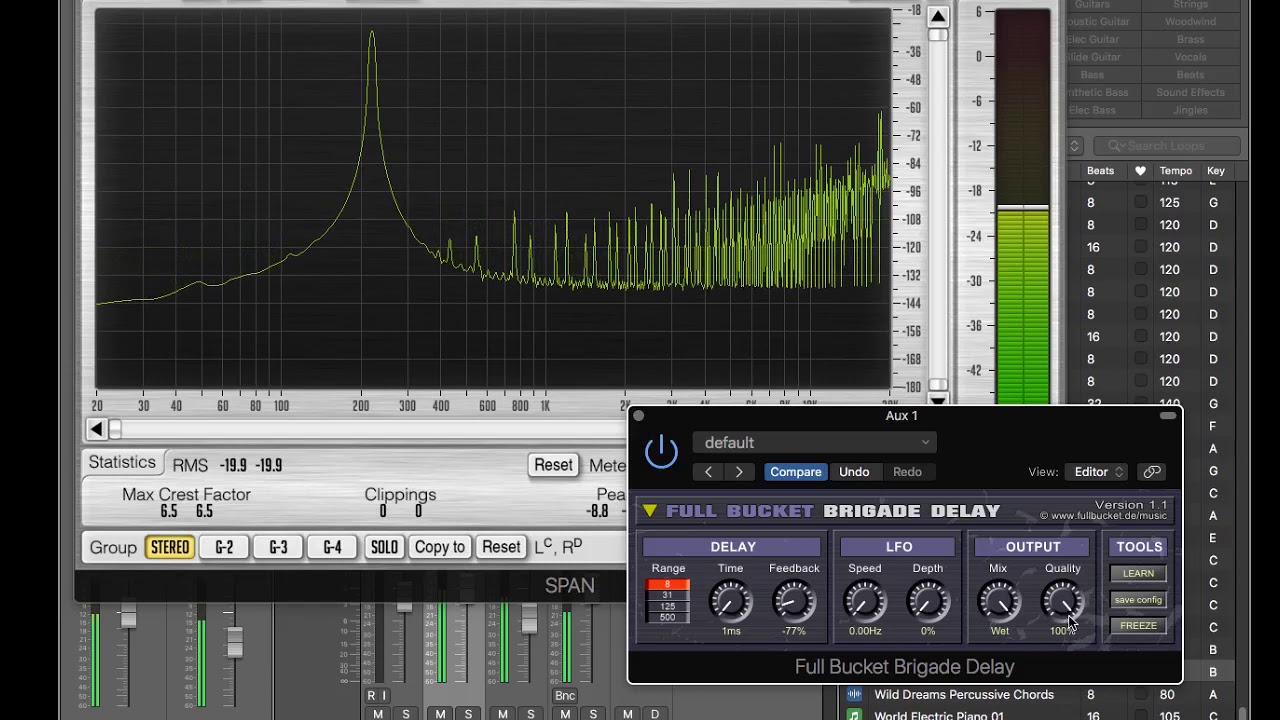This screenshot has height=720, width=1280.
Task: Toggle the I button on mixer strip
Action: tap(384, 696)
